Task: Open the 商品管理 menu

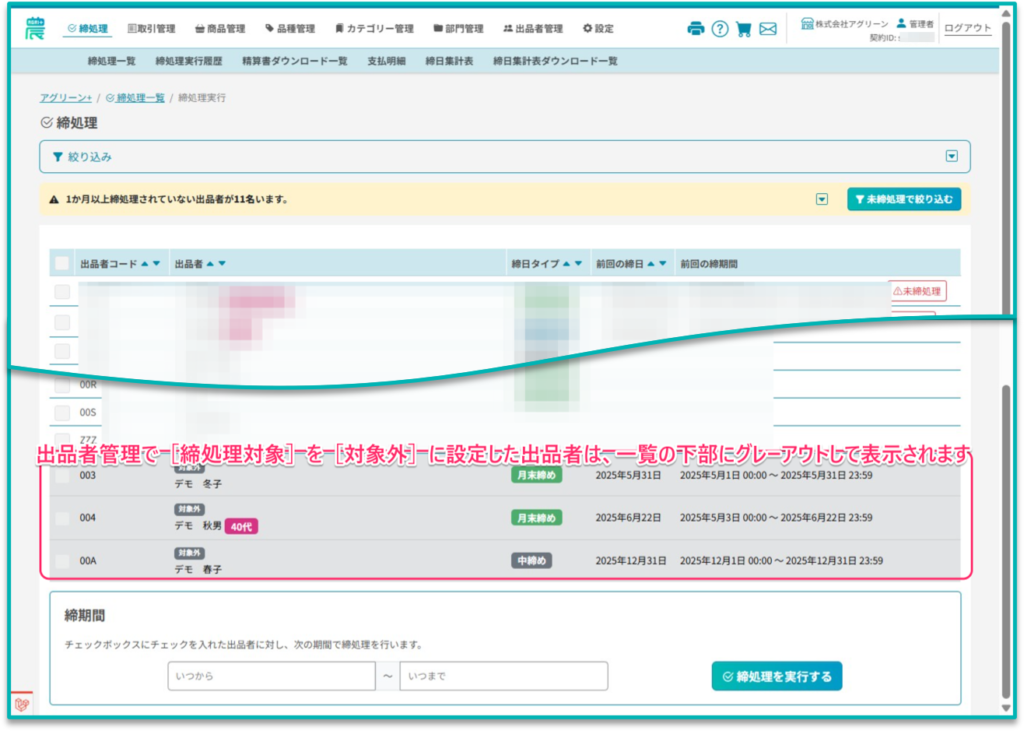Action: [220, 29]
